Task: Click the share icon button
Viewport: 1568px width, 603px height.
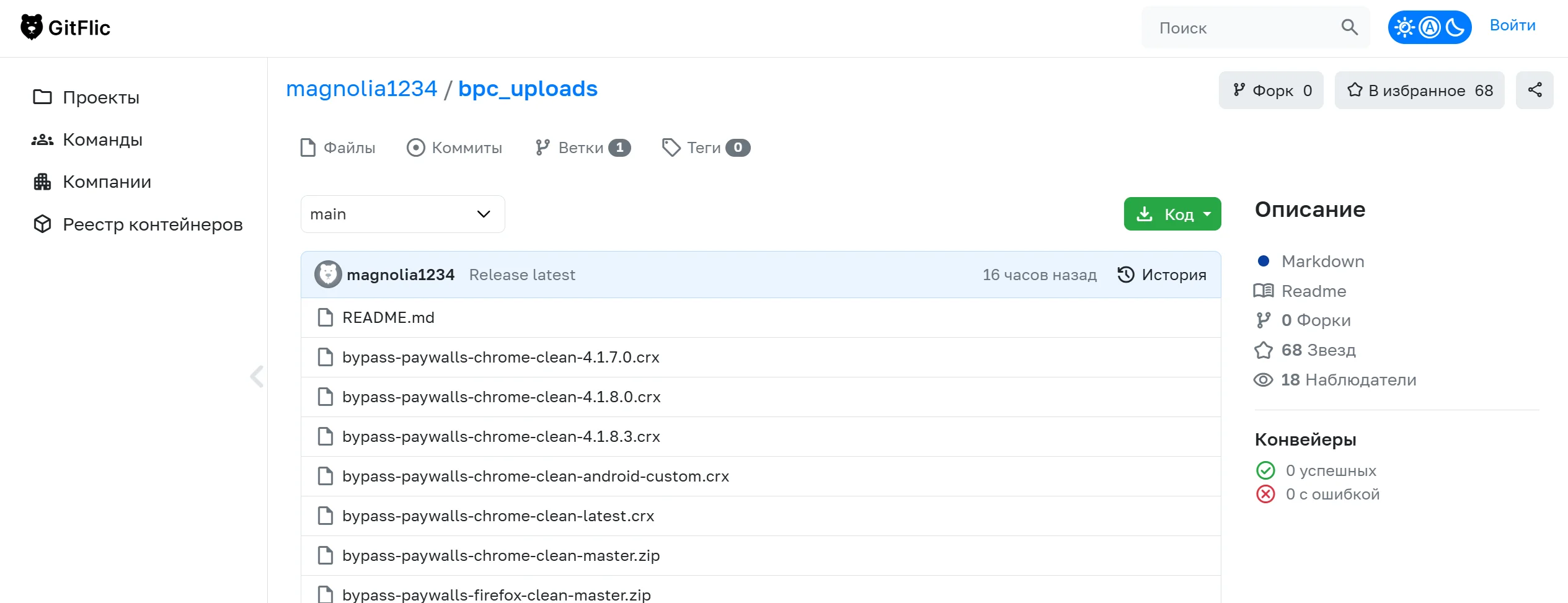Action: [1535, 90]
